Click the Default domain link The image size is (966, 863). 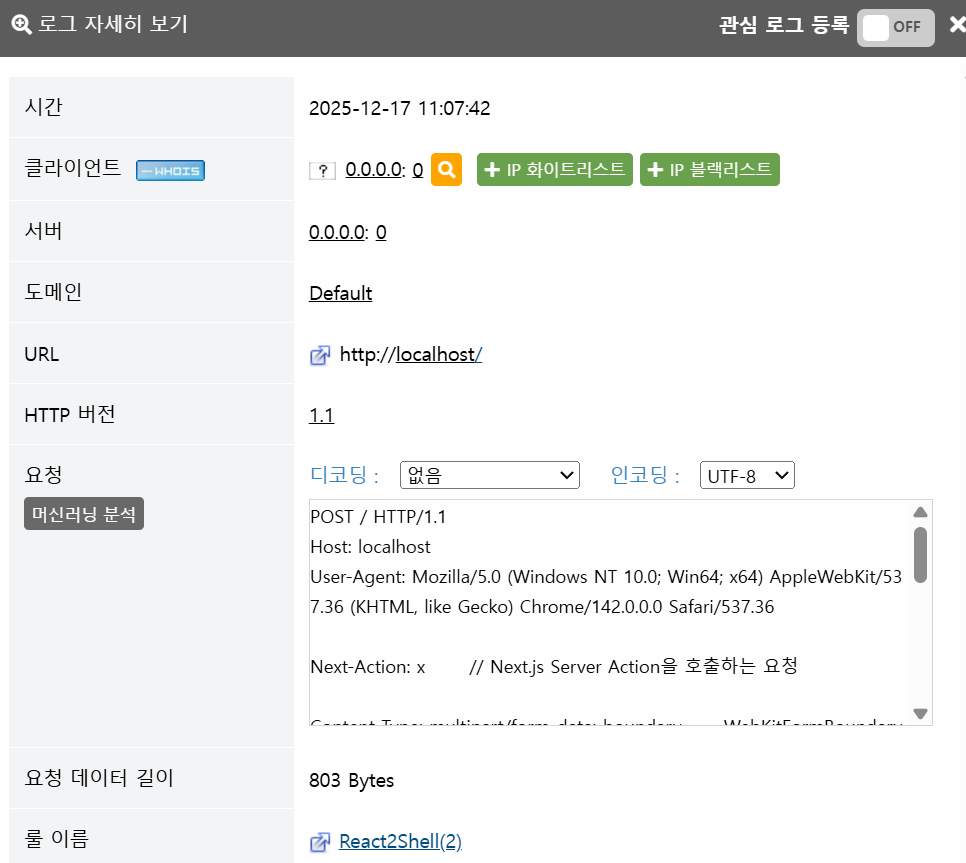[340, 293]
